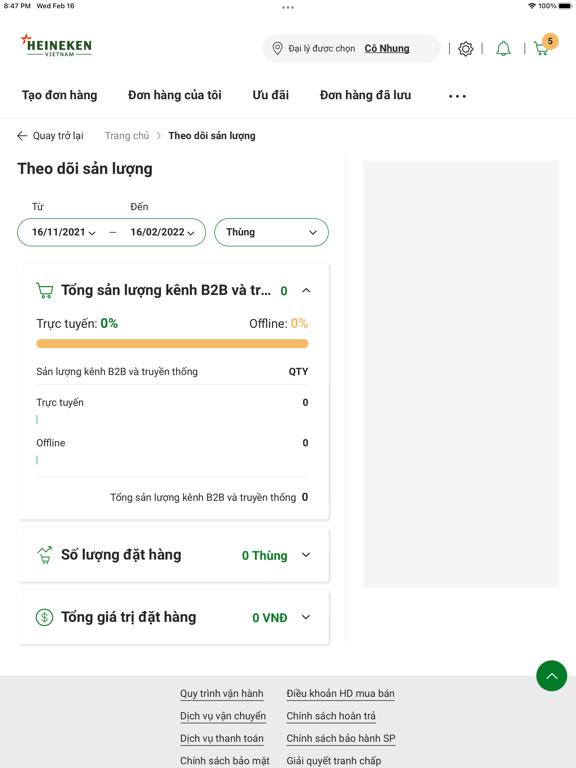
Task: Click the orange online/offline progress bar
Action: (x=172, y=343)
